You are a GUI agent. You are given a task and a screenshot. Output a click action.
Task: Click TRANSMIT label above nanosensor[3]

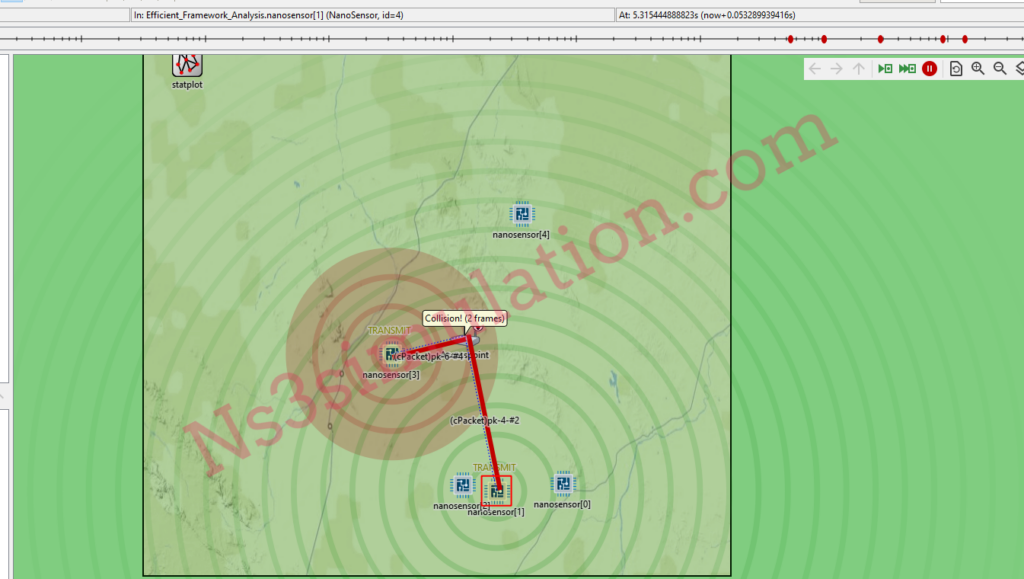(389, 330)
